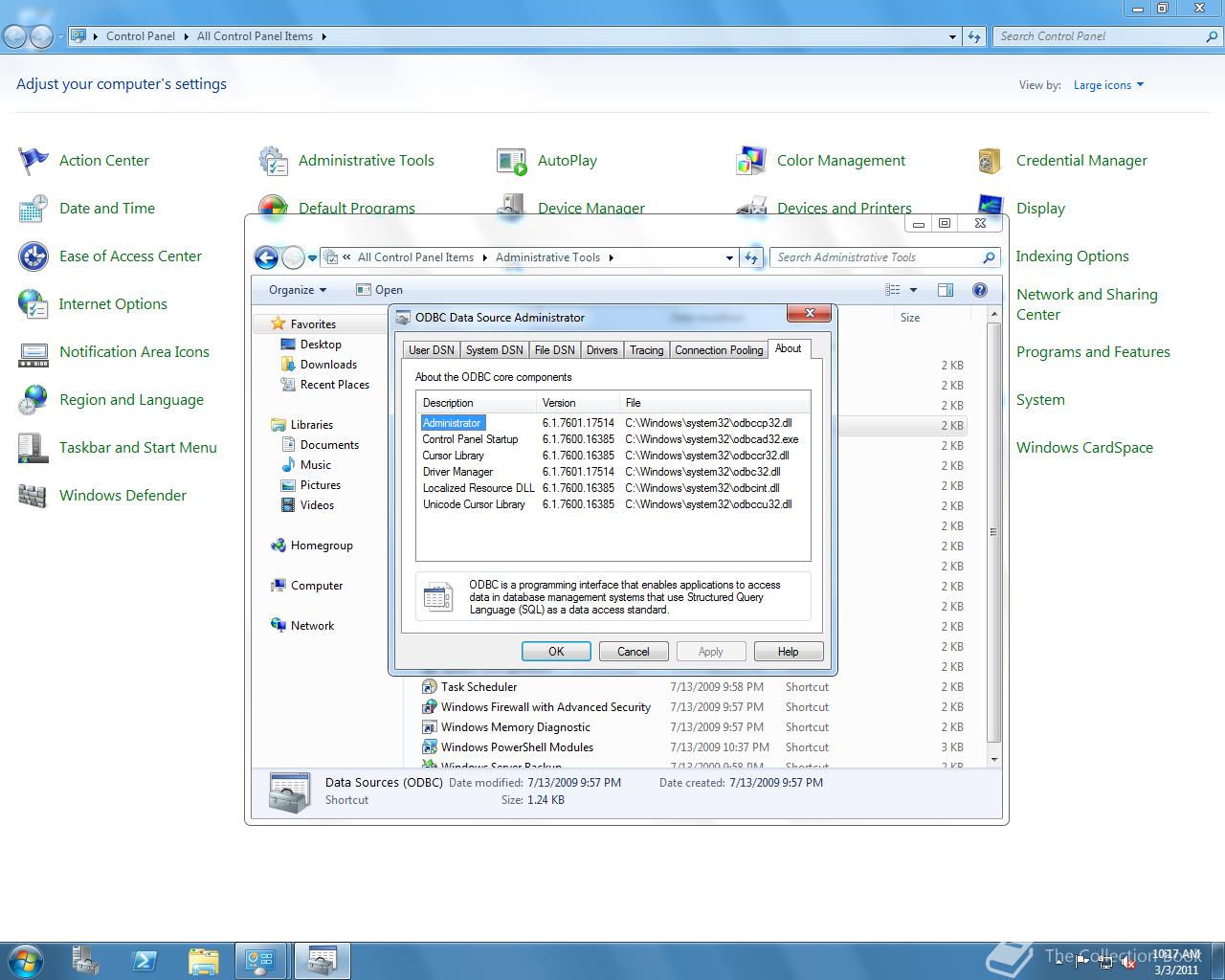Viewport: 1225px width, 980px height.
Task: Open Windows Defender wall icon
Action: pos(33,496)
